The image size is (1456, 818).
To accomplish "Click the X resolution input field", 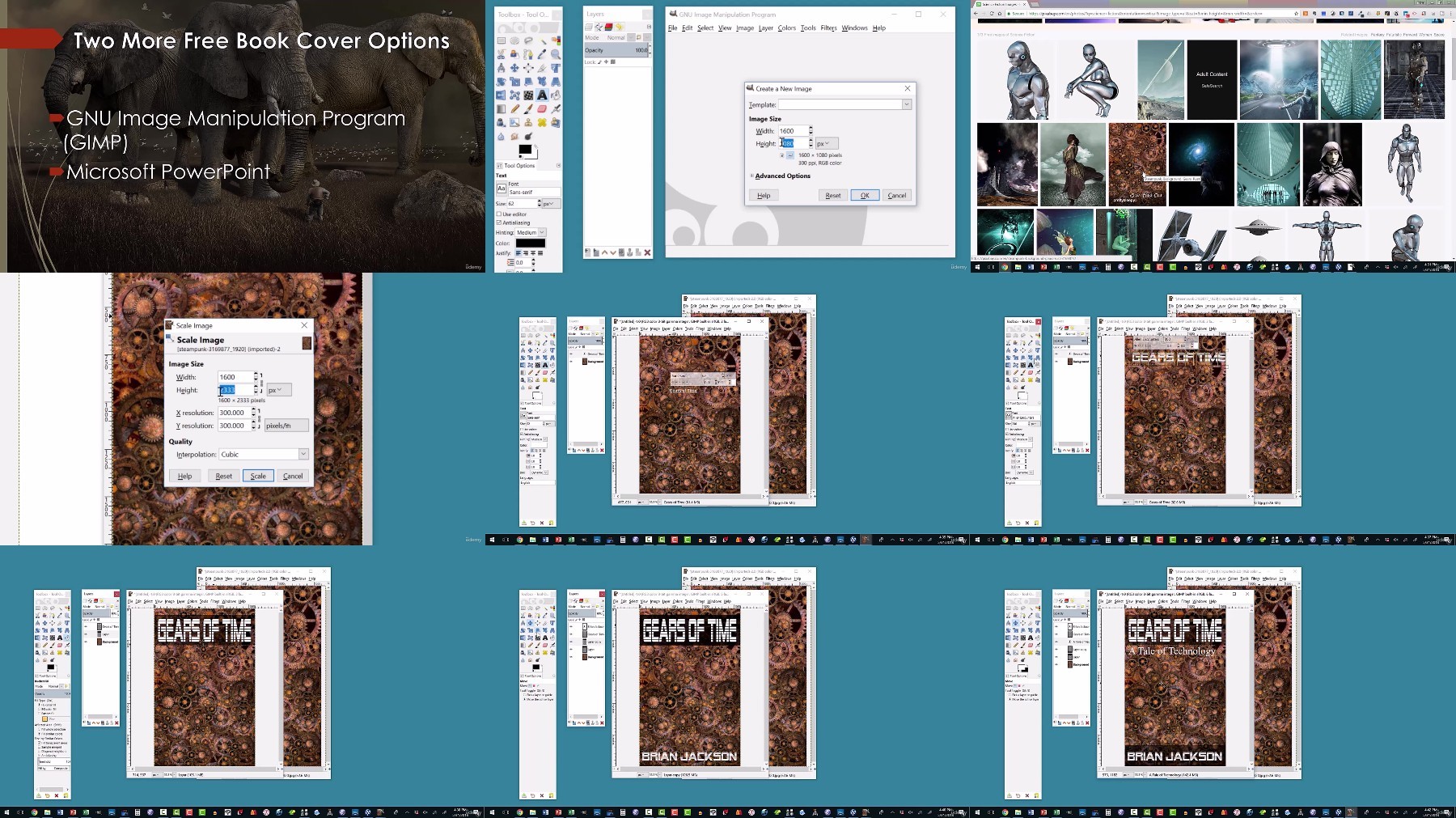I will click(235, 413).
